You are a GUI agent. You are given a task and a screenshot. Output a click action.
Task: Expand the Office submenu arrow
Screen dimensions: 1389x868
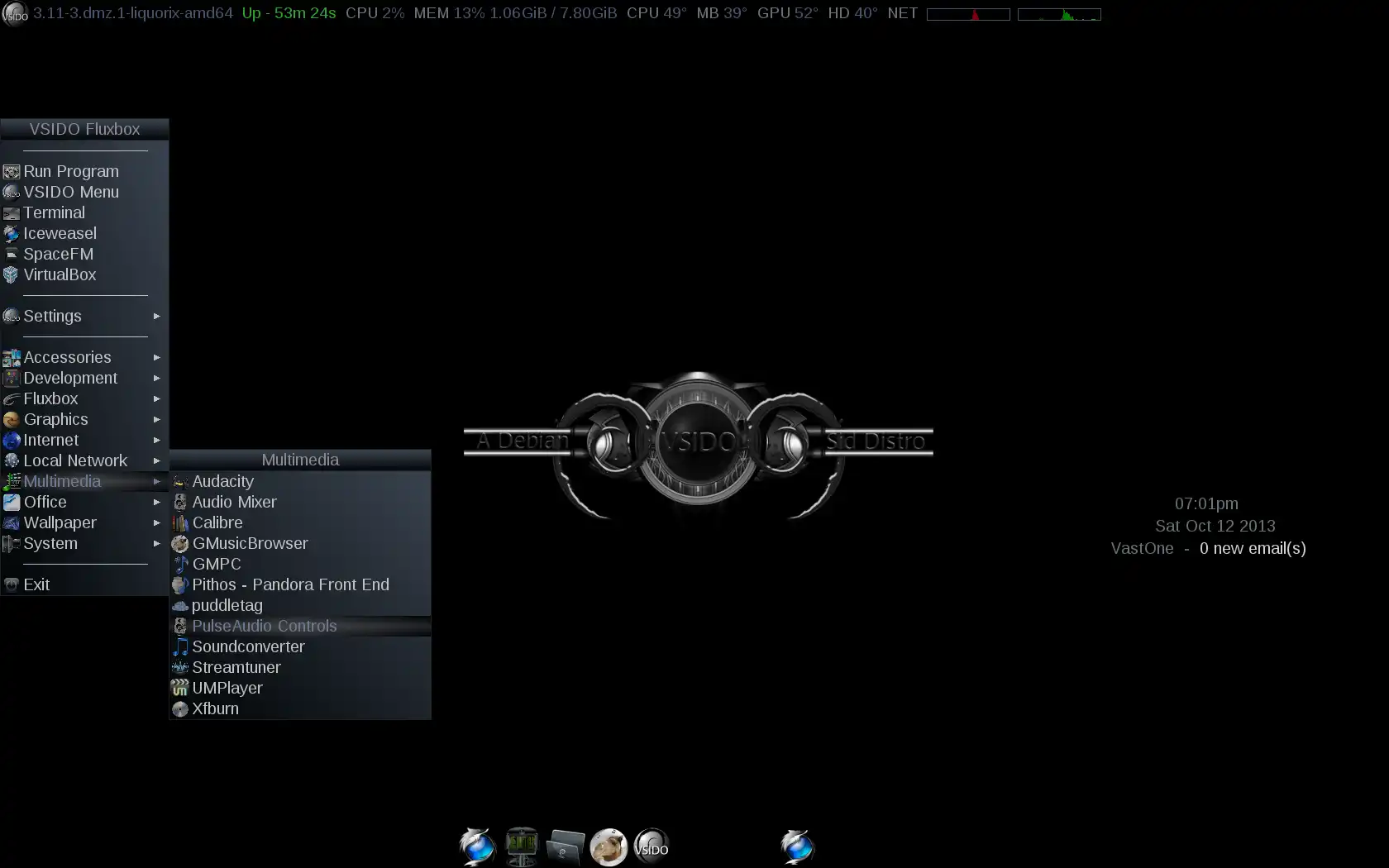pos(156,502)
